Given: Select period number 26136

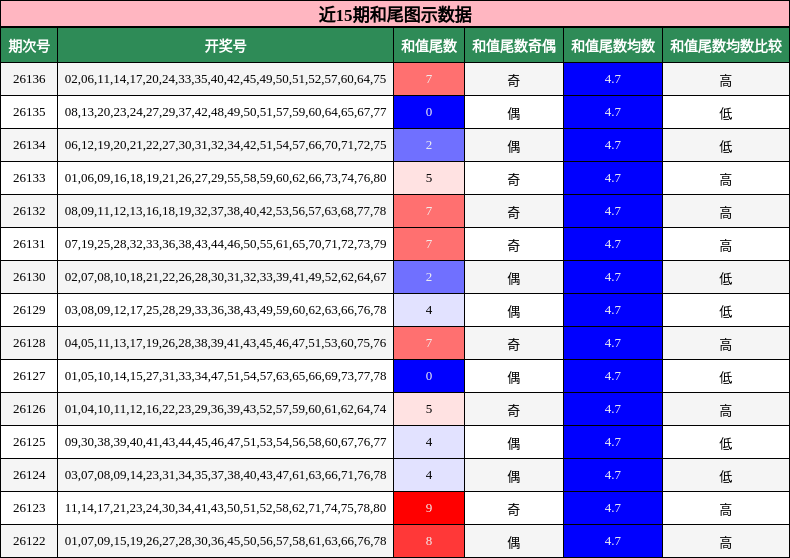Looking at the screenshot, I should [29, 79].
